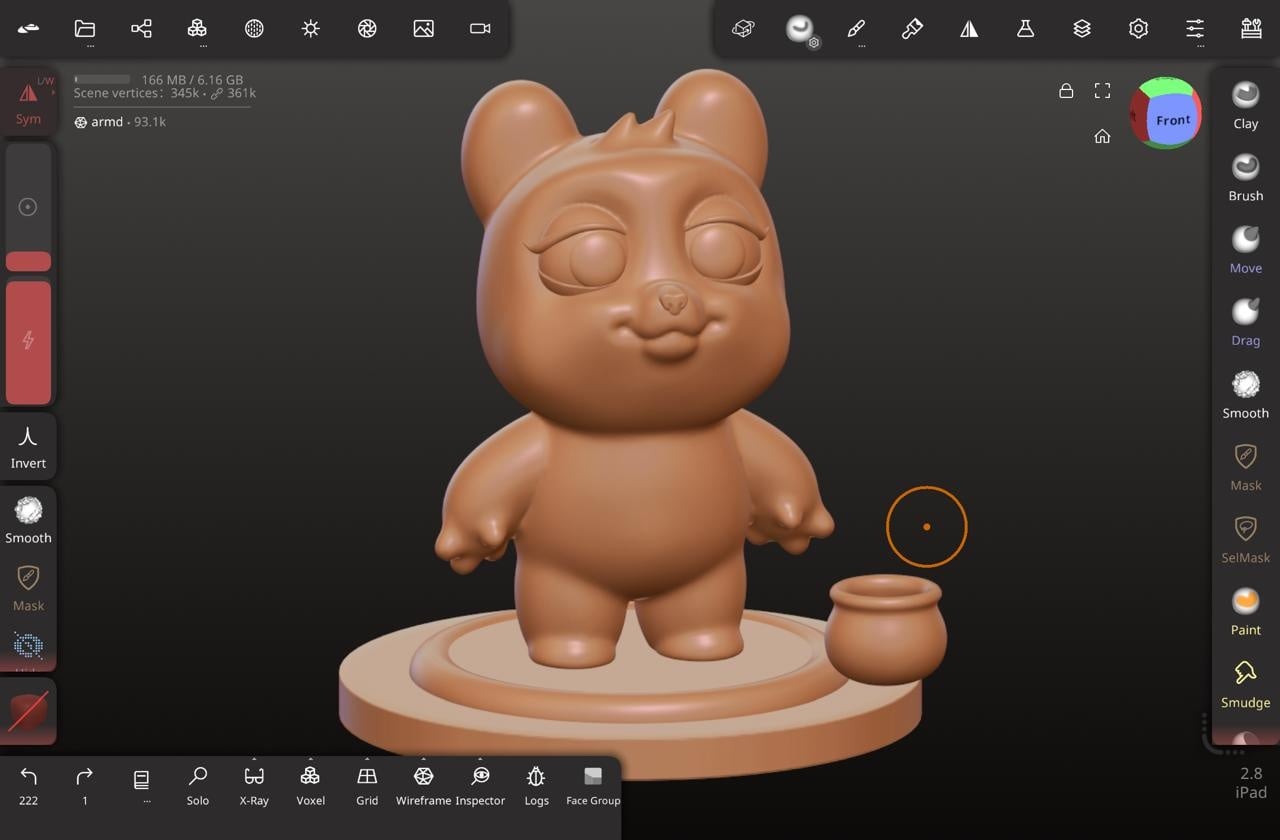
Task: Toggle Face Group display
Action: coord(593,785)
